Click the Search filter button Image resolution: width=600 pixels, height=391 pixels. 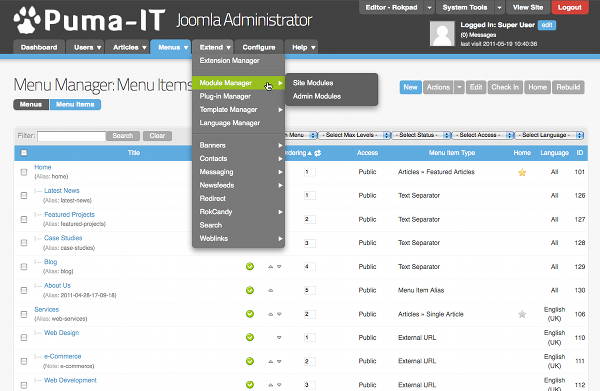[123, 136]
